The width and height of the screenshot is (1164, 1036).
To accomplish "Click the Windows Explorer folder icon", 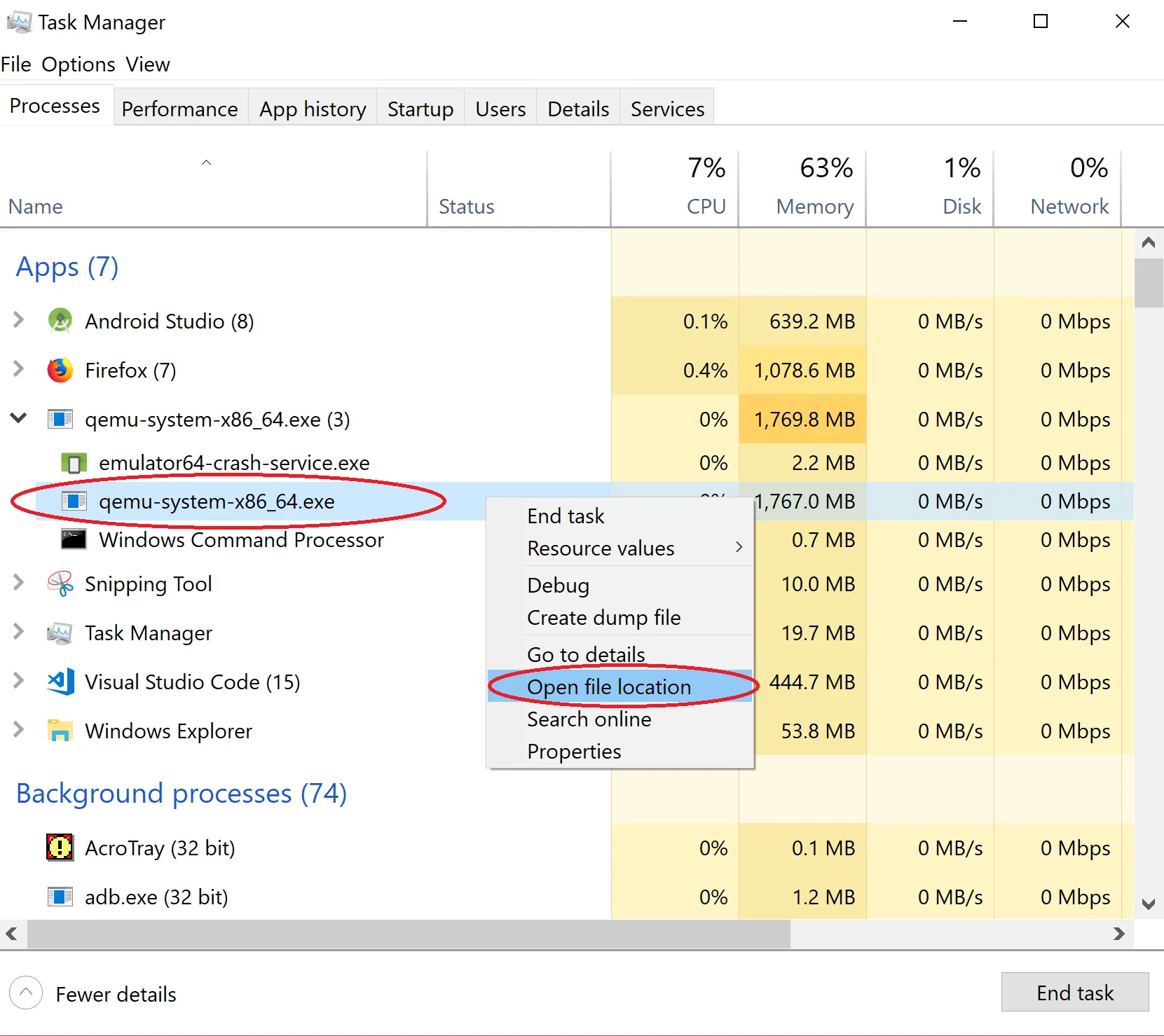I will tap(60, 731).
